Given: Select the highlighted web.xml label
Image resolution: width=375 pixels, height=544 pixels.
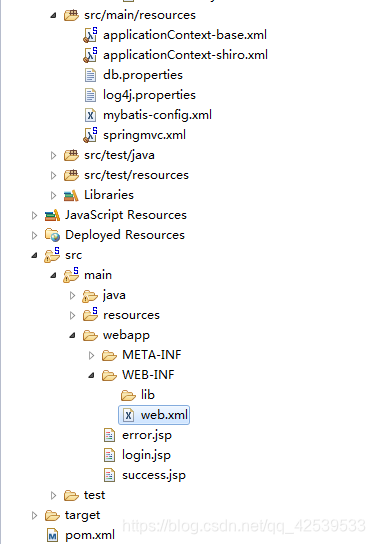Looking at the screenshot, I should coord(164,415).
